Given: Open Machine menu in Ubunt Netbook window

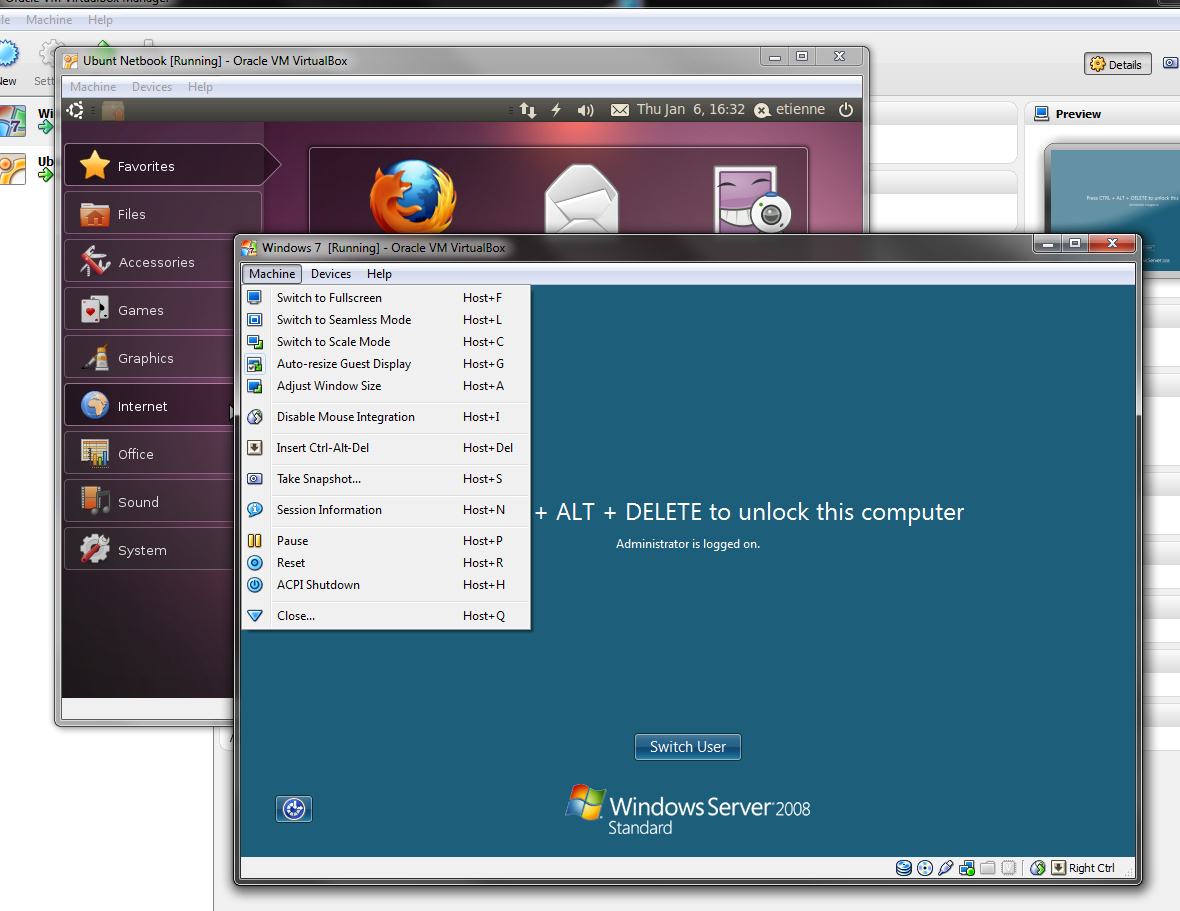Looking at the screenshot, I should tap(93, 87).
